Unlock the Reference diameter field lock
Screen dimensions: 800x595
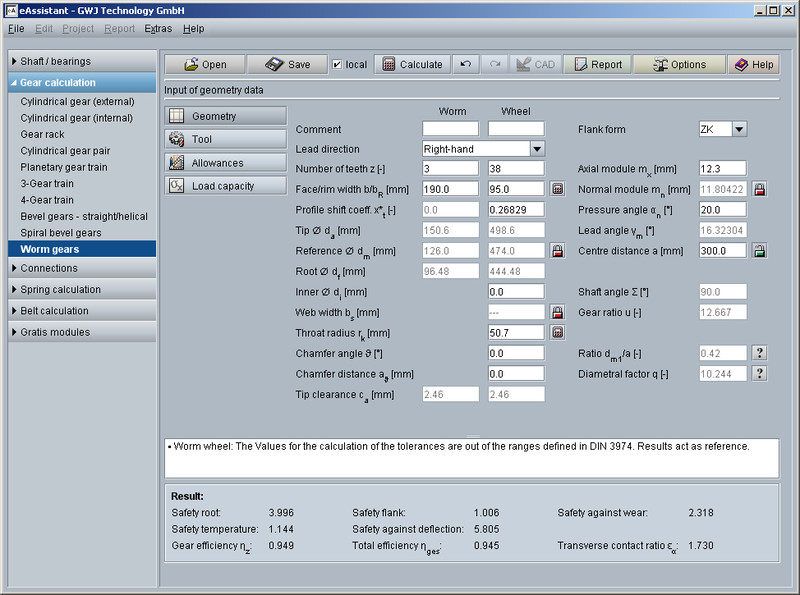[558, 251]
